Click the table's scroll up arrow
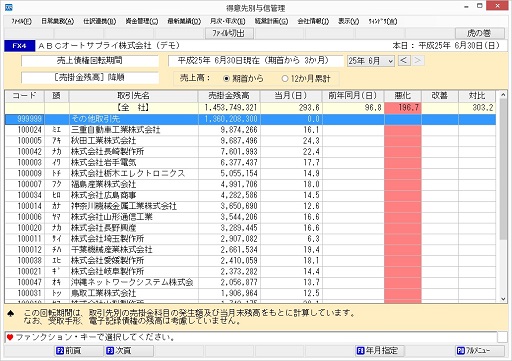This screenshot has height=361, width=512. (503, 95)
